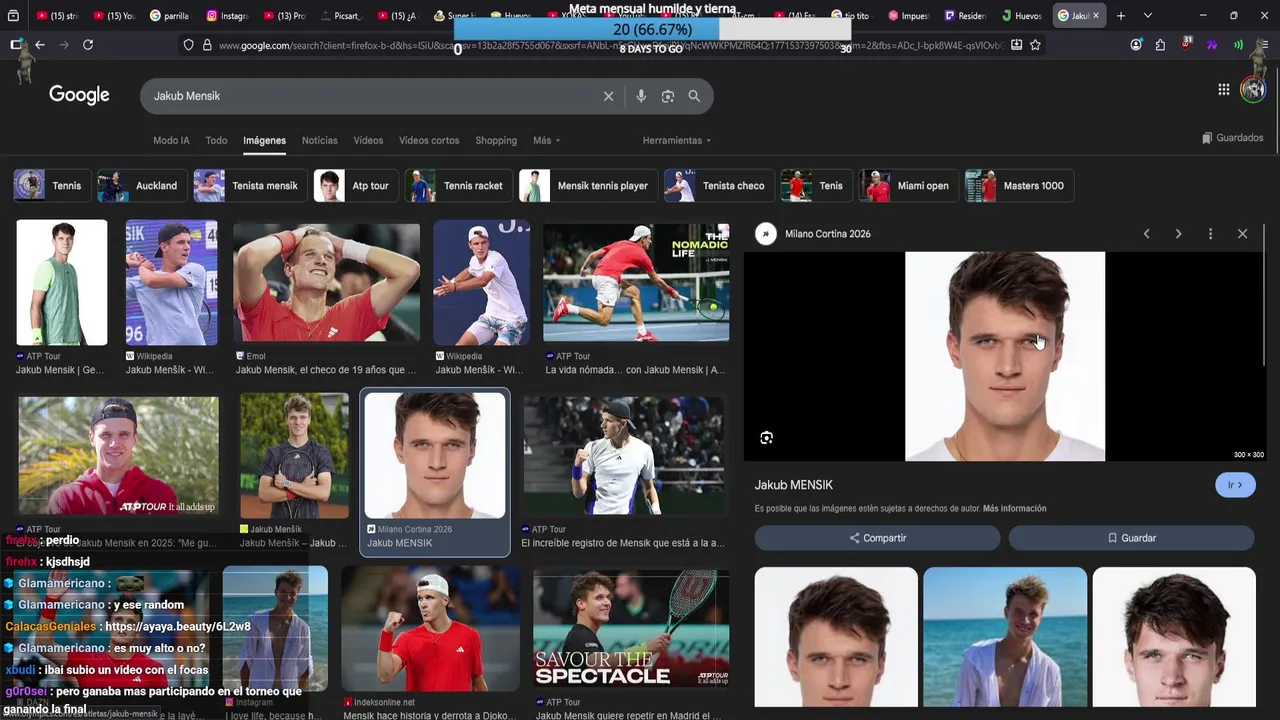The image size is (1280, 720).
Task: Click the Google logo
Action: point(79,95)
